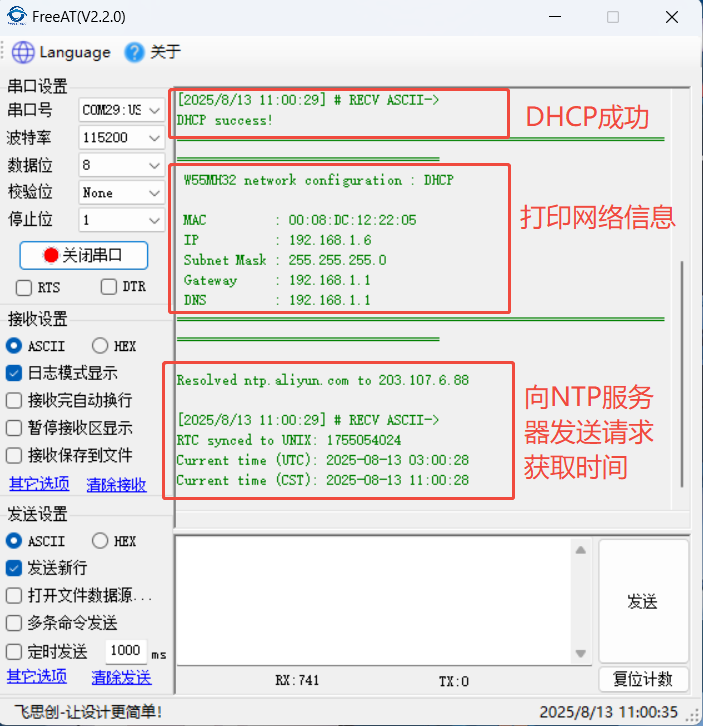Image resolution: width=703 pixels, height=726 pixels.
Task: Click the red dot on 关闭串口 button
Action: point(51,255)
